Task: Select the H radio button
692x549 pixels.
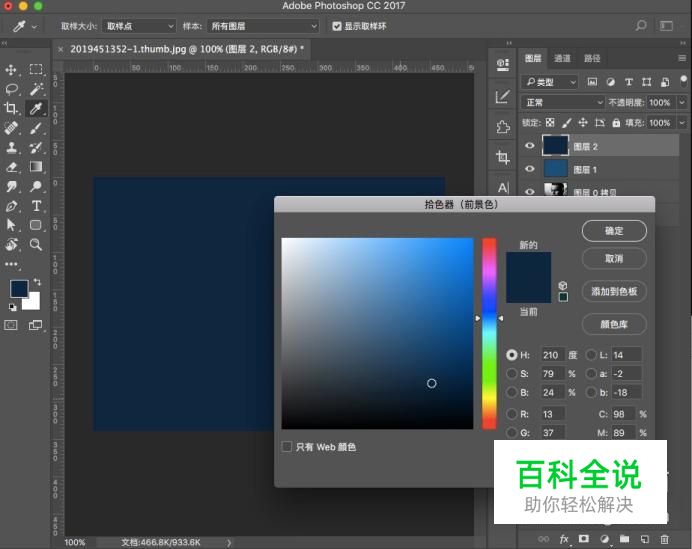Action: coord(511,355)
